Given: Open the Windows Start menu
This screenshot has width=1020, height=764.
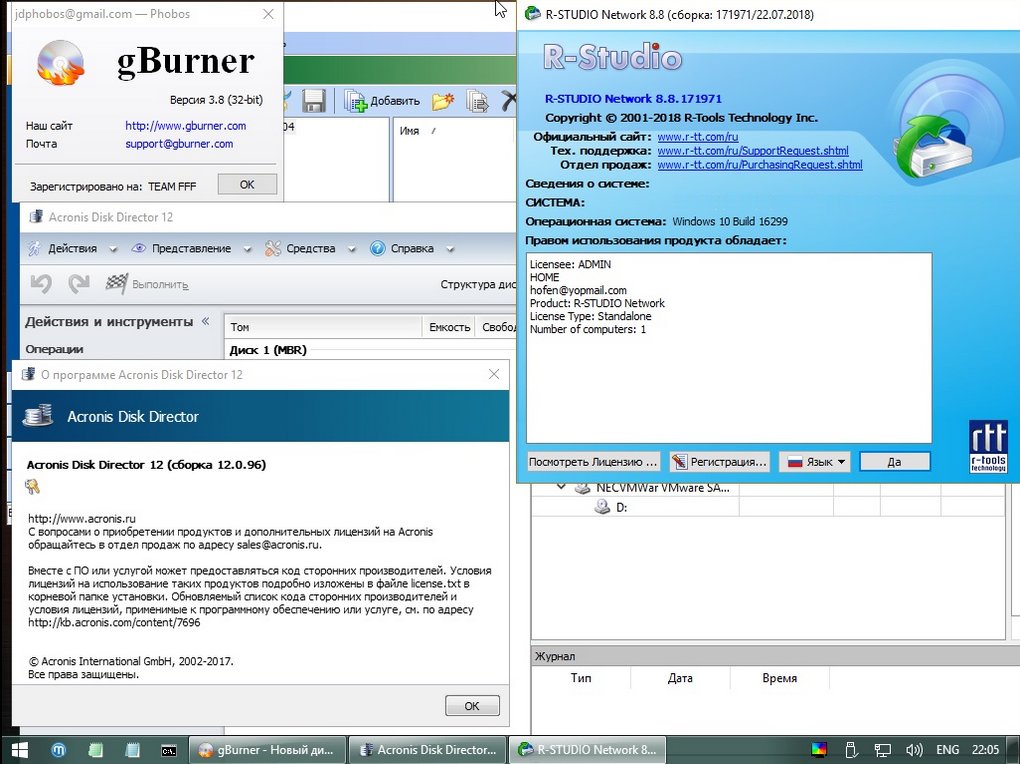Looking at the screenshot, I should [x=20, y=750].
